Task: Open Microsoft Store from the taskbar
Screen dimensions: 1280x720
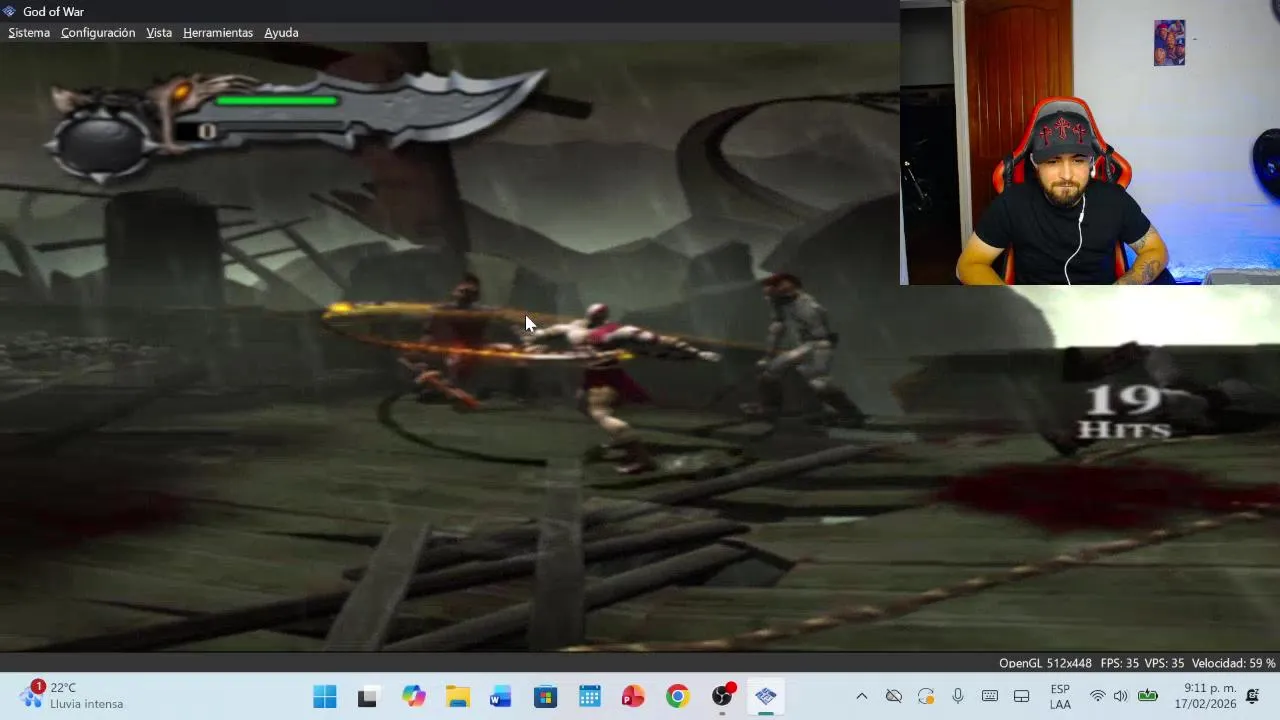Action: coord(545,697)
